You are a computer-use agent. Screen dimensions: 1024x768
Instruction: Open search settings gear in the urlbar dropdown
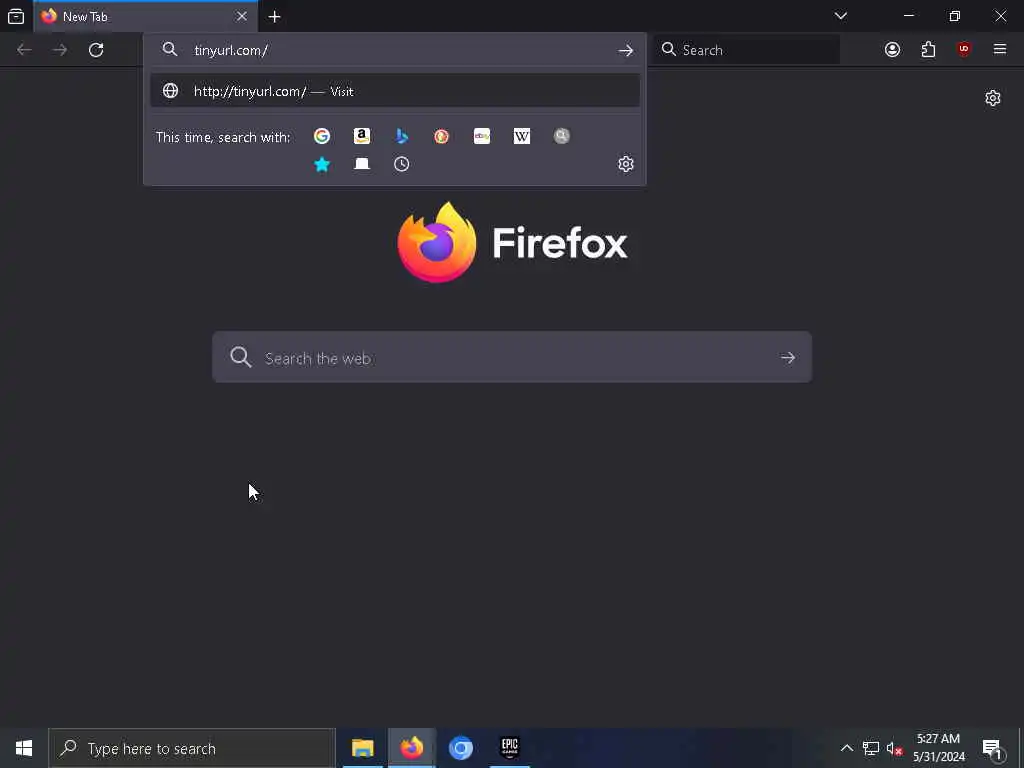(x=626, y=164)
